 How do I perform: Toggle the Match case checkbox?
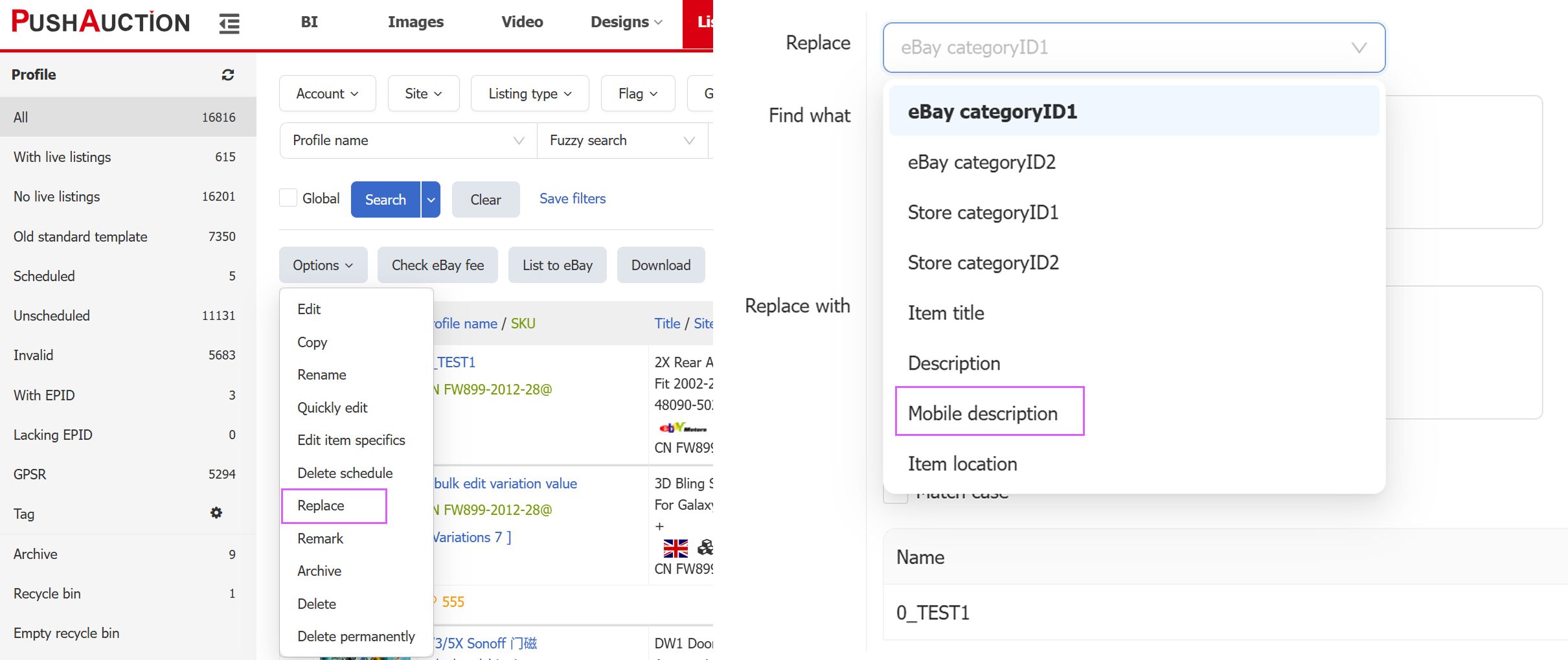point(896,496)
